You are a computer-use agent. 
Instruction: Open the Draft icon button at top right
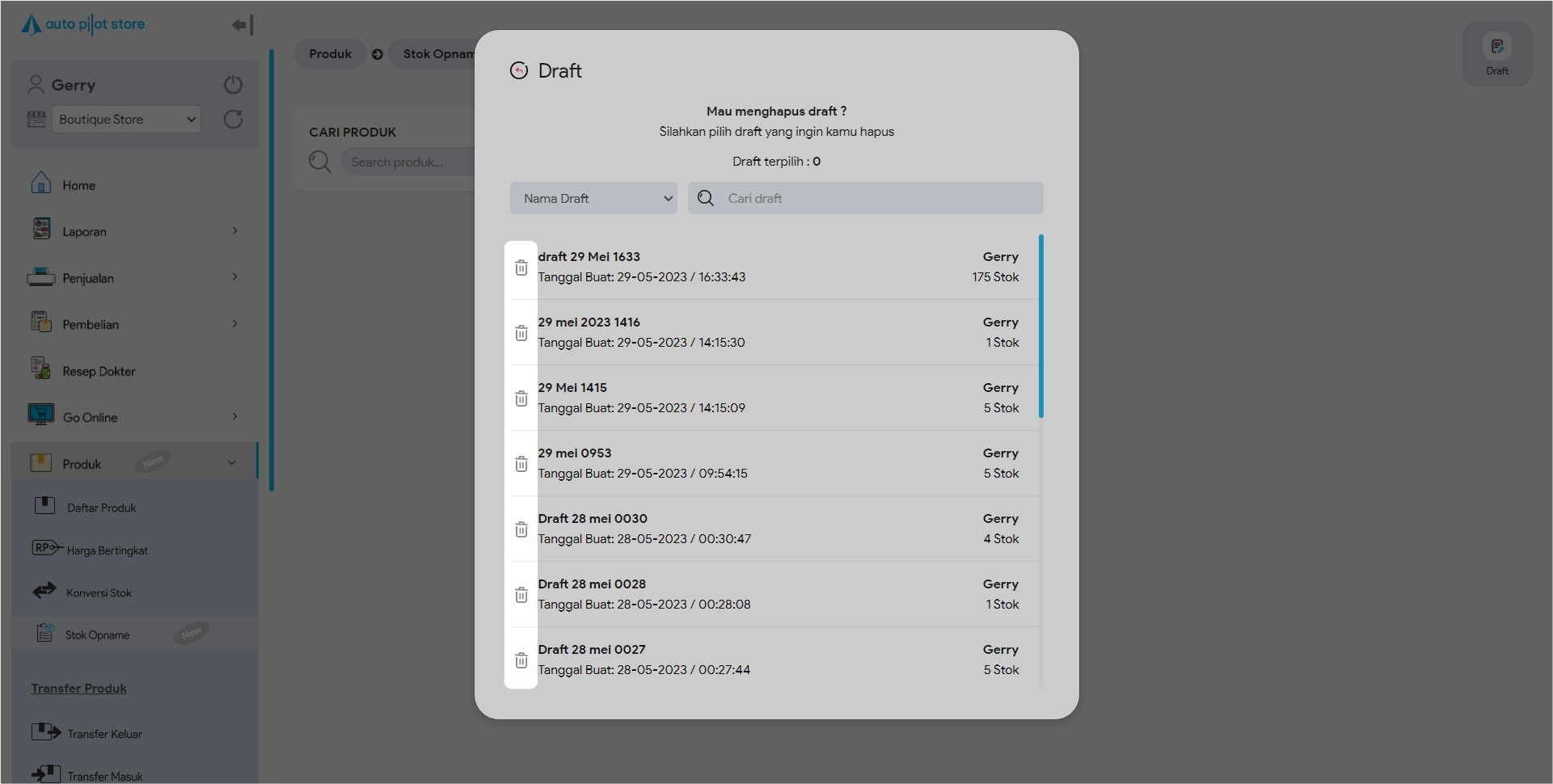[x=1496, y=53]
